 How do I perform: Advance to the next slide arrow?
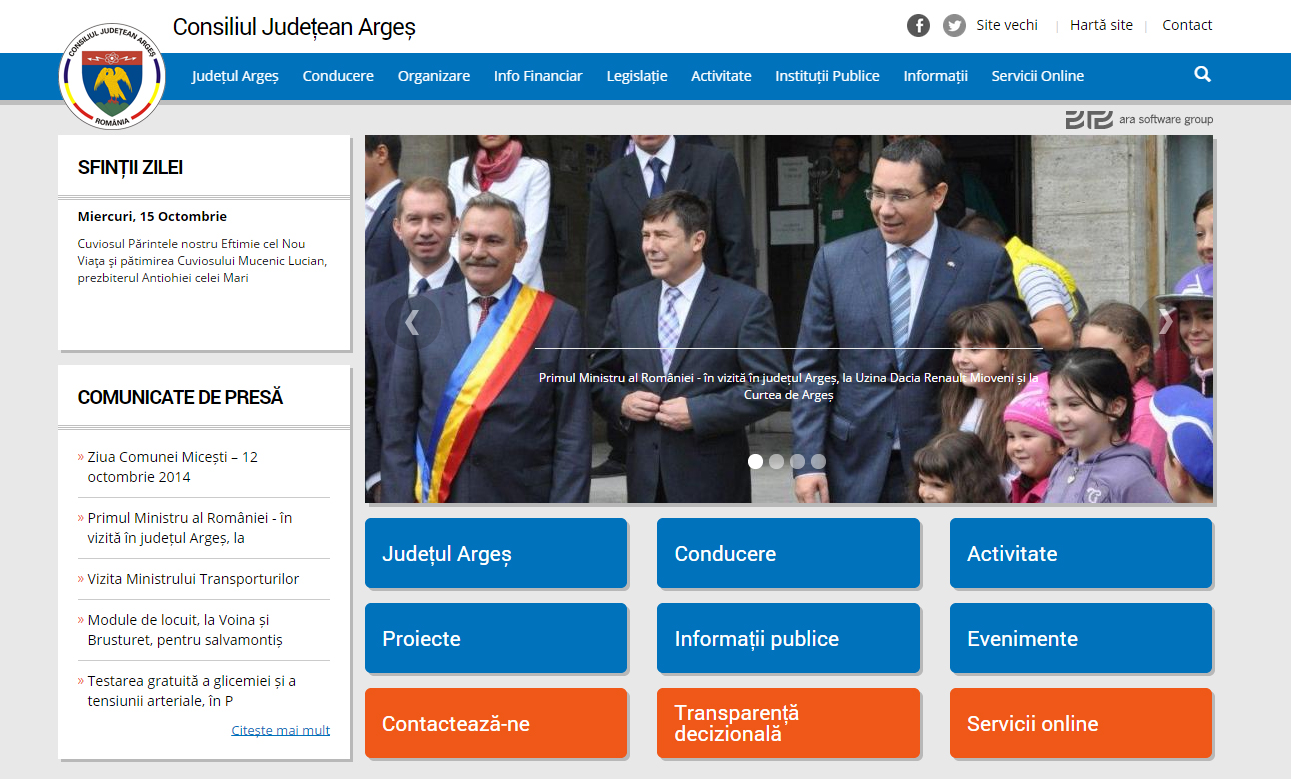pos(1165,322)
